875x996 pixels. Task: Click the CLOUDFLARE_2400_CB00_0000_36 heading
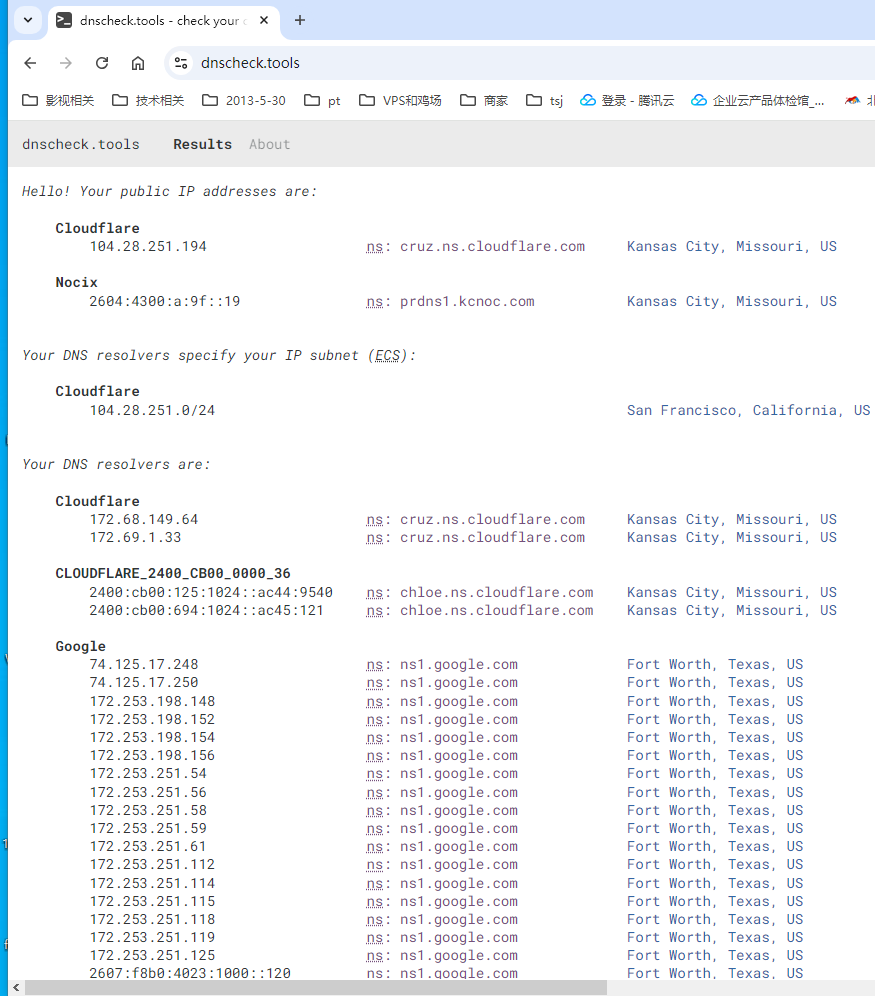click(x=173, y=574)
